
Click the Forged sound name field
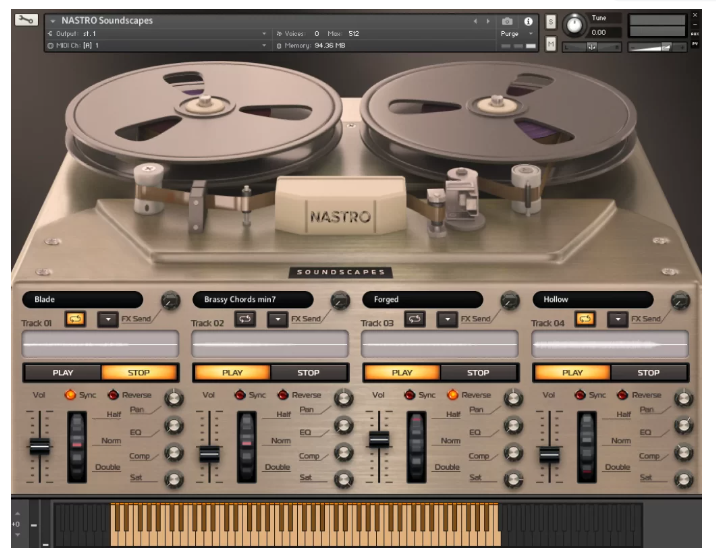click(422, 299)
